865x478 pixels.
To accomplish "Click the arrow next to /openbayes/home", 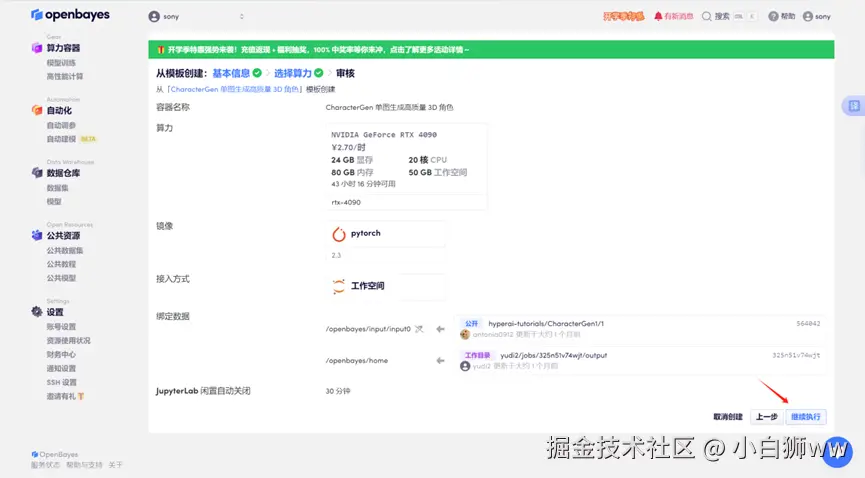I will pyautogui.click(x=440, y=360).
